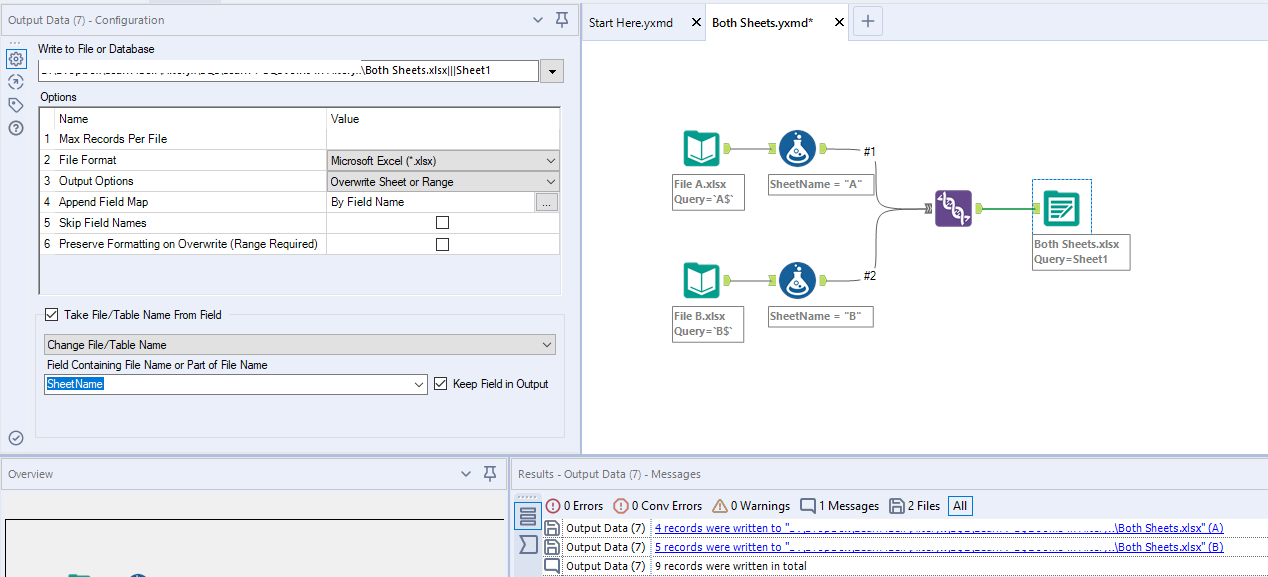Uncheck Keep Field in Output
The image size is (1268, 577).
[x=441, y=384]
